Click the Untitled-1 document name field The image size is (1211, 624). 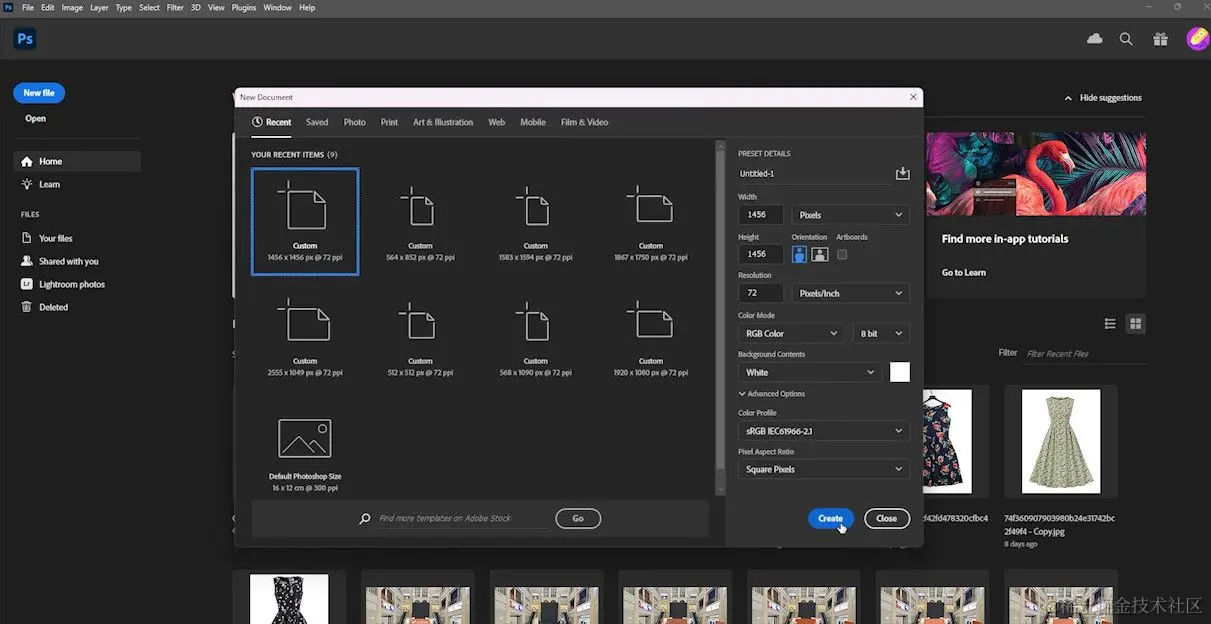point(814,173)
